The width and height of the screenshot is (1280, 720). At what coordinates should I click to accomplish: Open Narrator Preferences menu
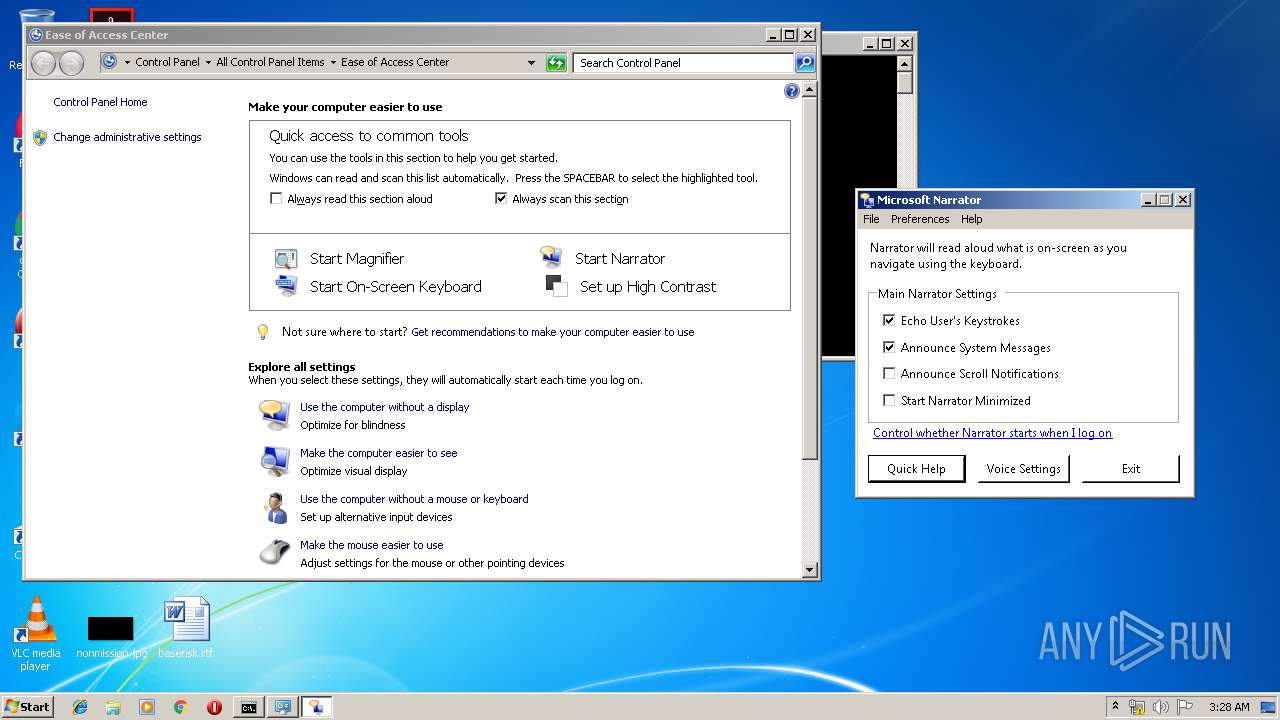(920, 219)
